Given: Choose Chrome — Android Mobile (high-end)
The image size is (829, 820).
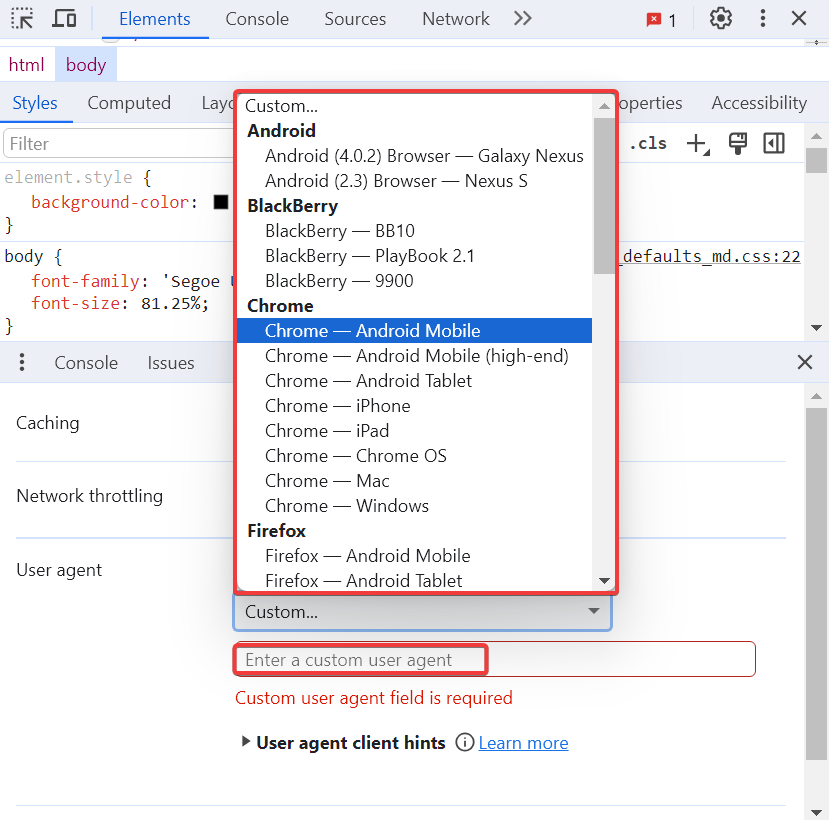Looking at the screenshot, I should [x=414, y=356].
